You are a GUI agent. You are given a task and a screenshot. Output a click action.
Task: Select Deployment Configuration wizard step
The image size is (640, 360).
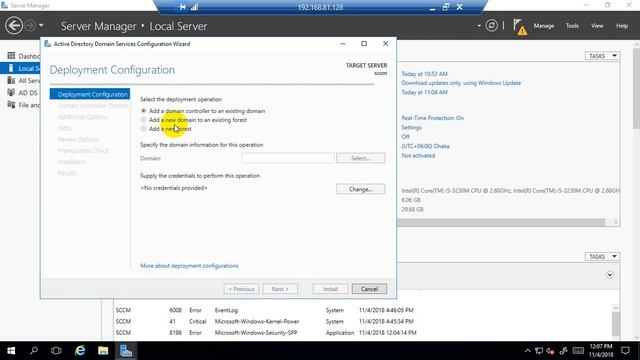(90, 94)
